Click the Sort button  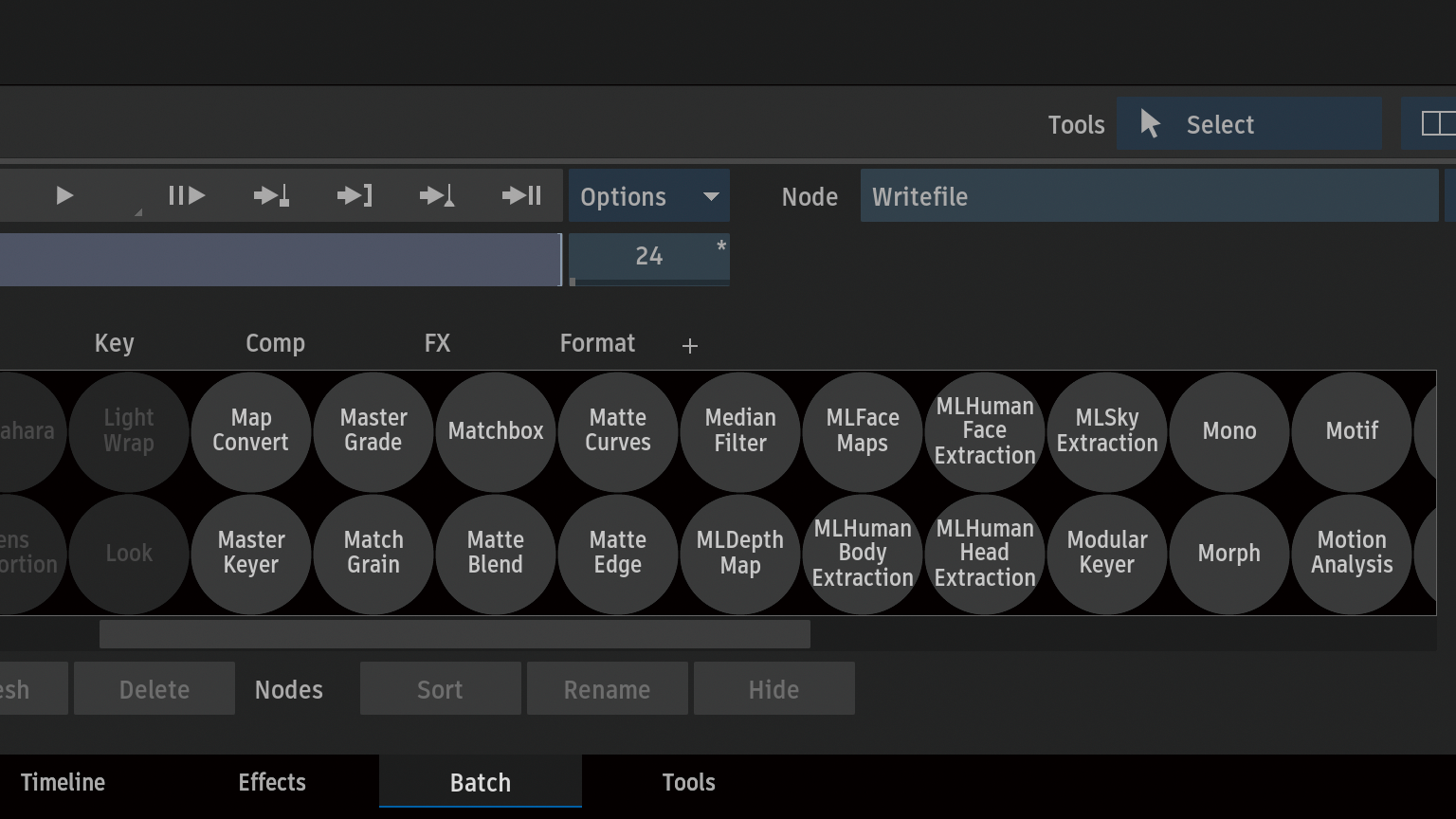coord(440,689)
